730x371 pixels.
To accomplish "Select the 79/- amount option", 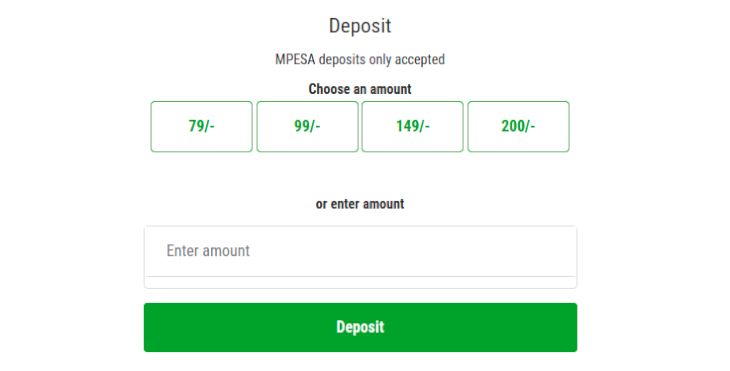I will click(x=202, y=127).
